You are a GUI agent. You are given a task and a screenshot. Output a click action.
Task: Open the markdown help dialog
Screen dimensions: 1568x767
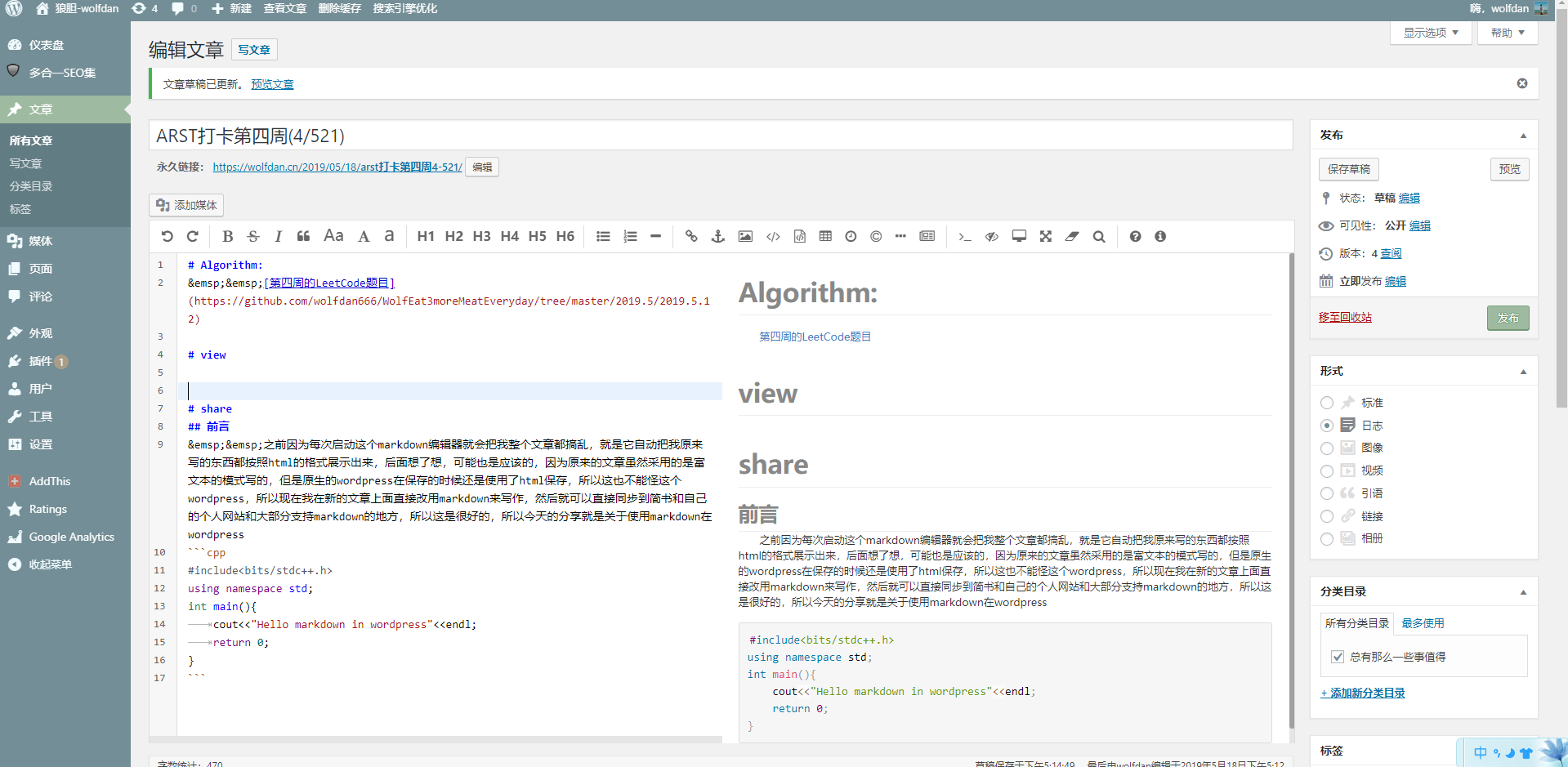(1135, 237)
